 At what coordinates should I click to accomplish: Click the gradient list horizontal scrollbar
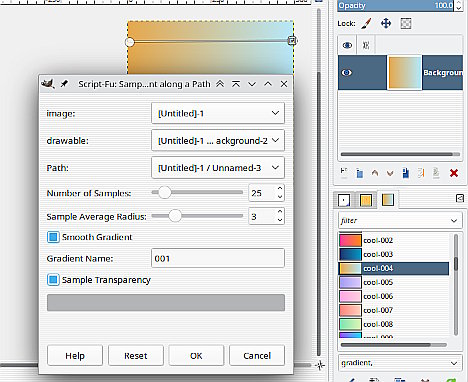pyautogui.click(x=393, y=345)
